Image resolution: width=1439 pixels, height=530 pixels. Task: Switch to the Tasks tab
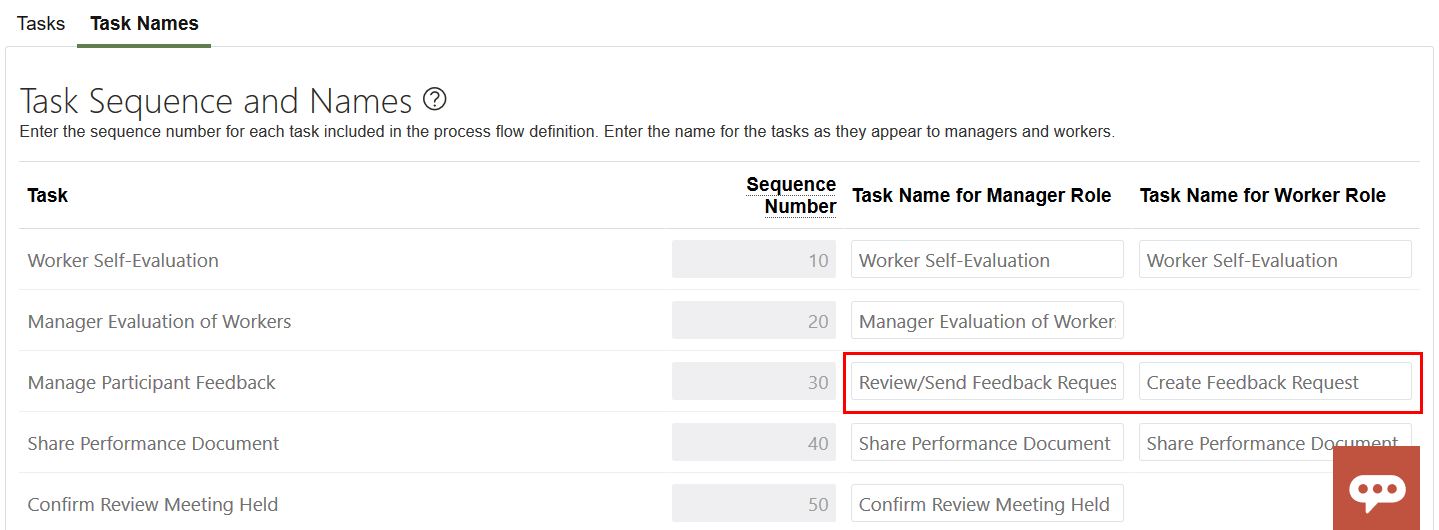[41, 23]
